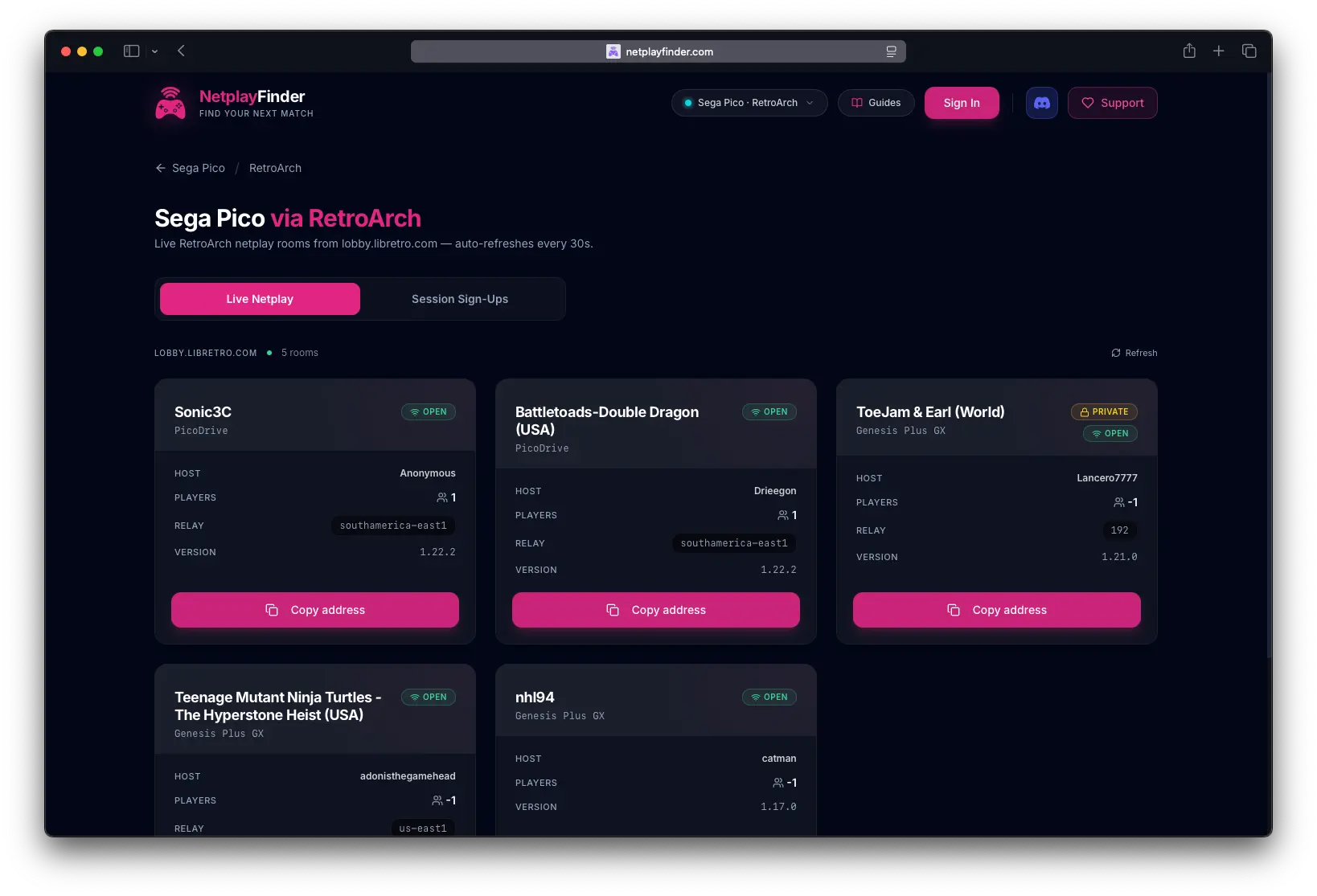Click the Sign In button
Screen dimensions: 1317x896
point(962,103)
